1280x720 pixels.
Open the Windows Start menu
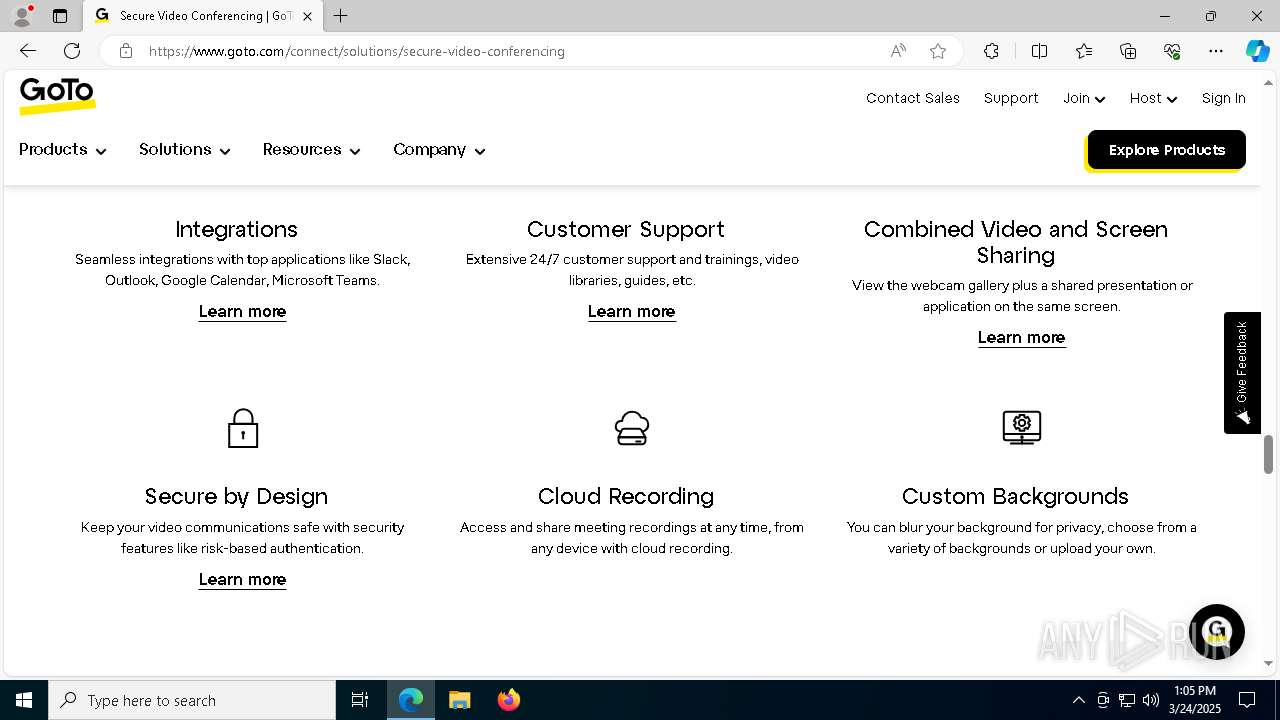pyautogui.click(x=24, y=700)
